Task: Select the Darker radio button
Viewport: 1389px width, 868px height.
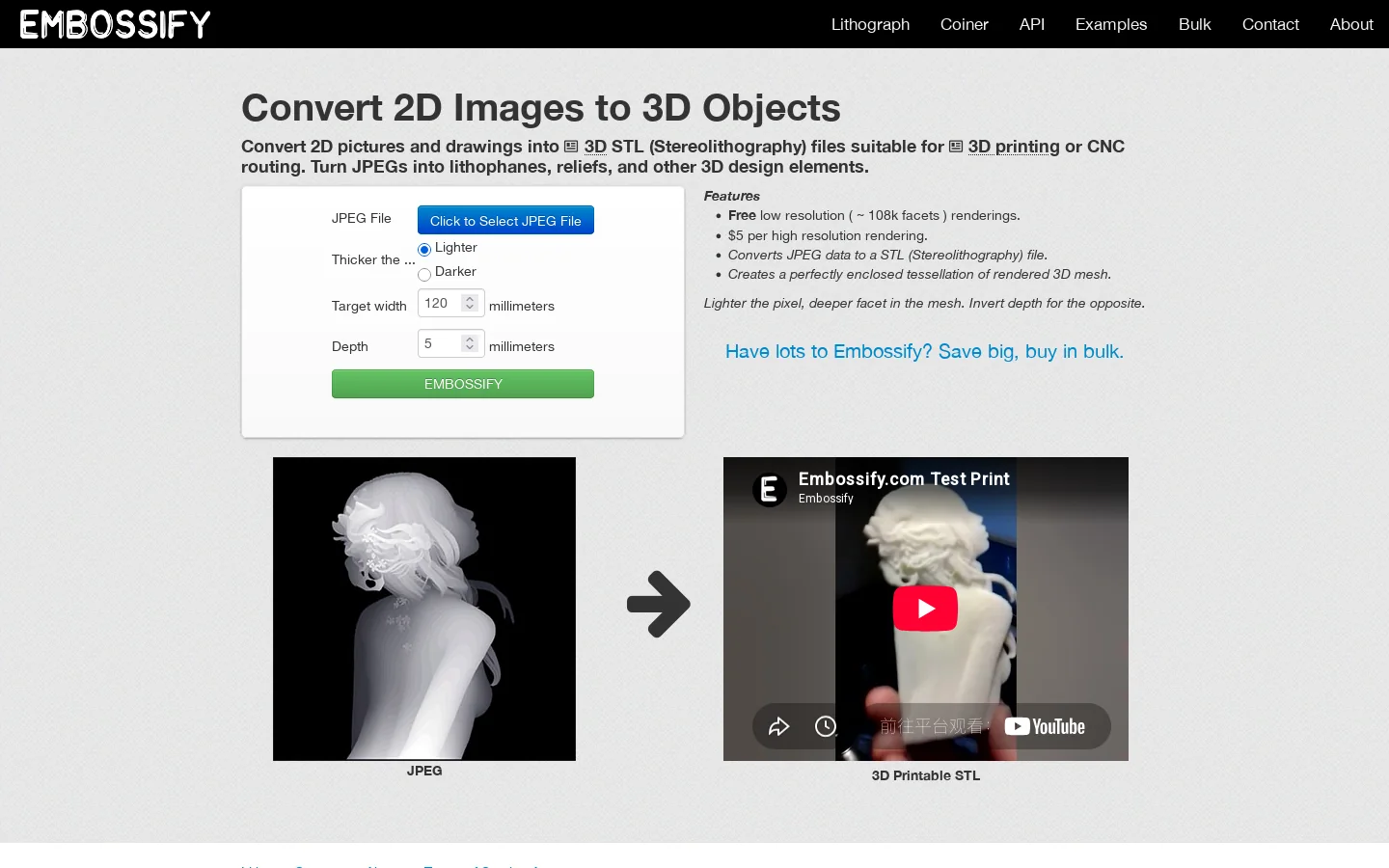Action: click(x=424, y=275)
